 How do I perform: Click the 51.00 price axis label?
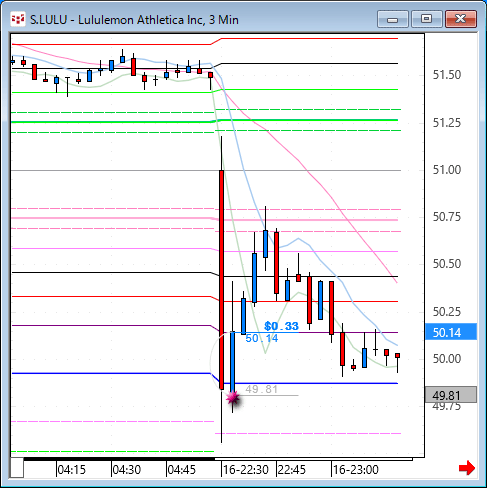[447, 170]
